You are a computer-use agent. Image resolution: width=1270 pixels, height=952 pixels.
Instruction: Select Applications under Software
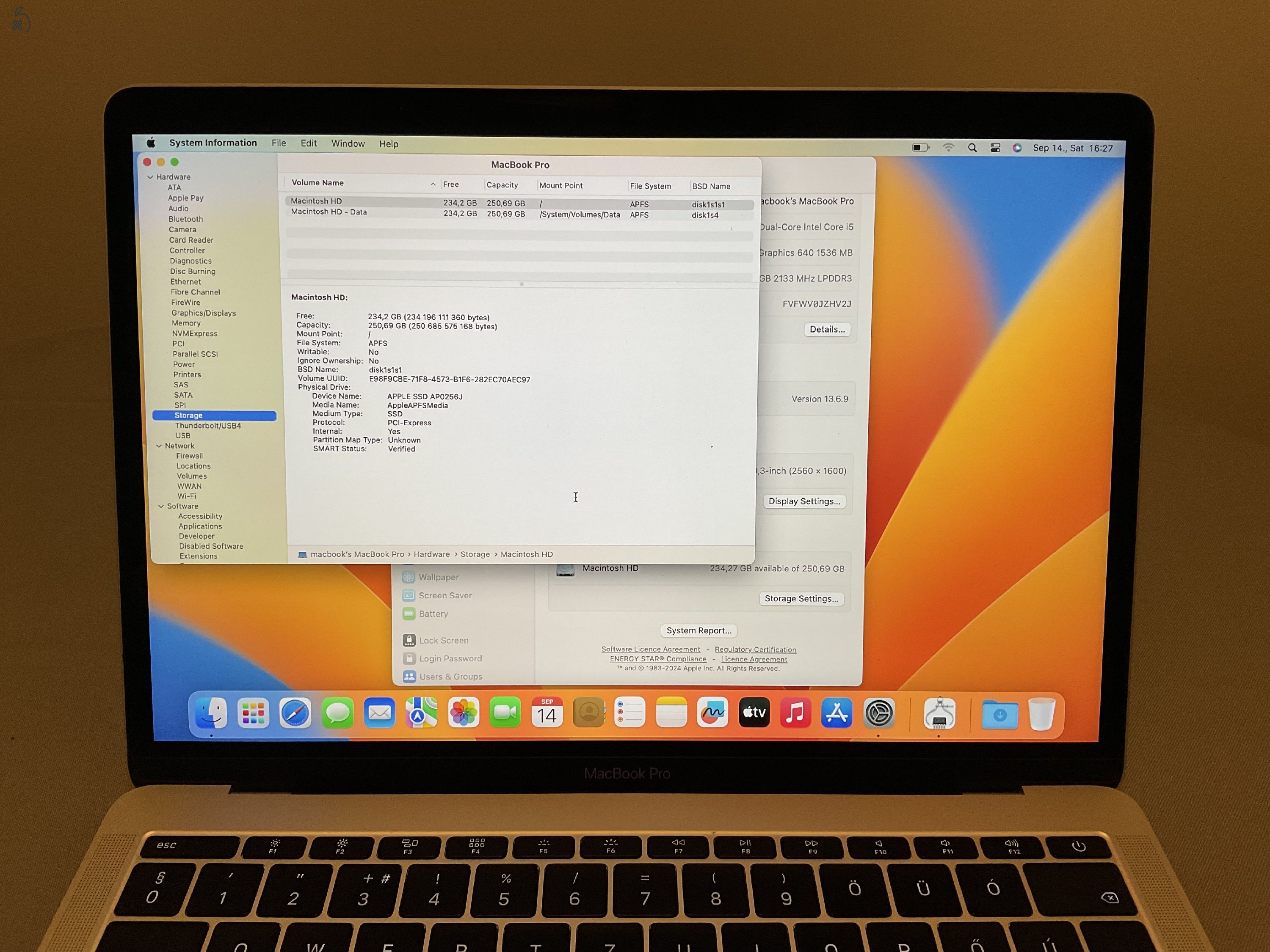pos(200,526)
